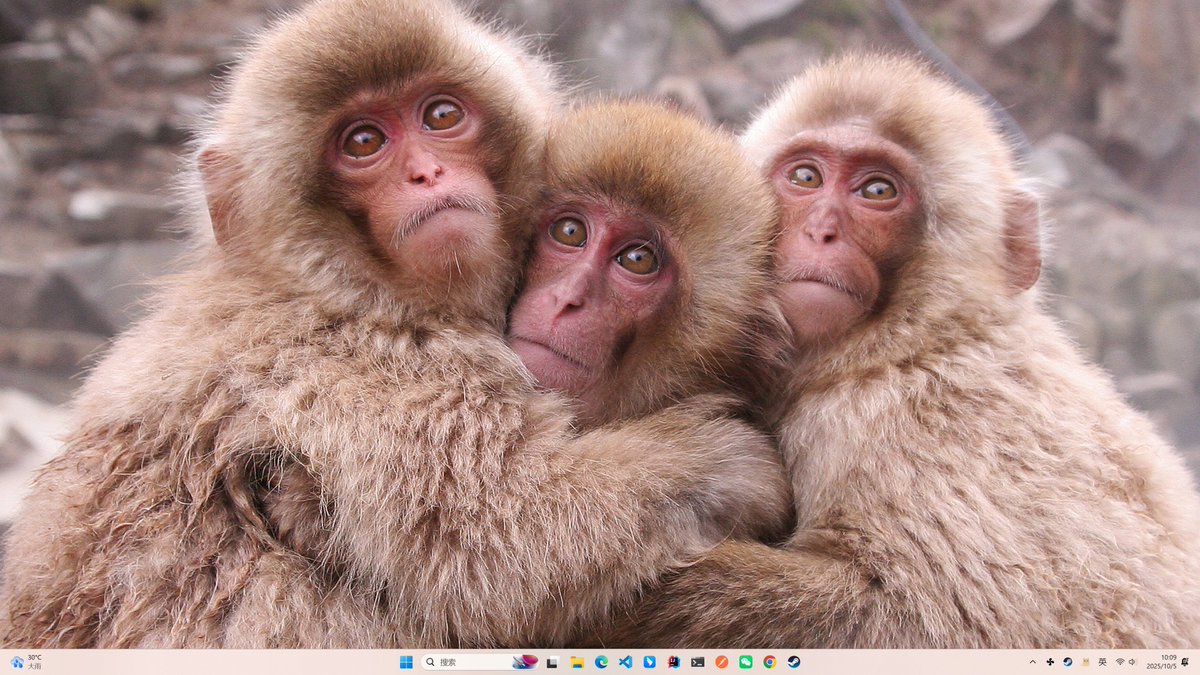Screen dimensions: 1200x675
Task: Open the blue bird app on the taskbar
Action: tap(649, 662)
